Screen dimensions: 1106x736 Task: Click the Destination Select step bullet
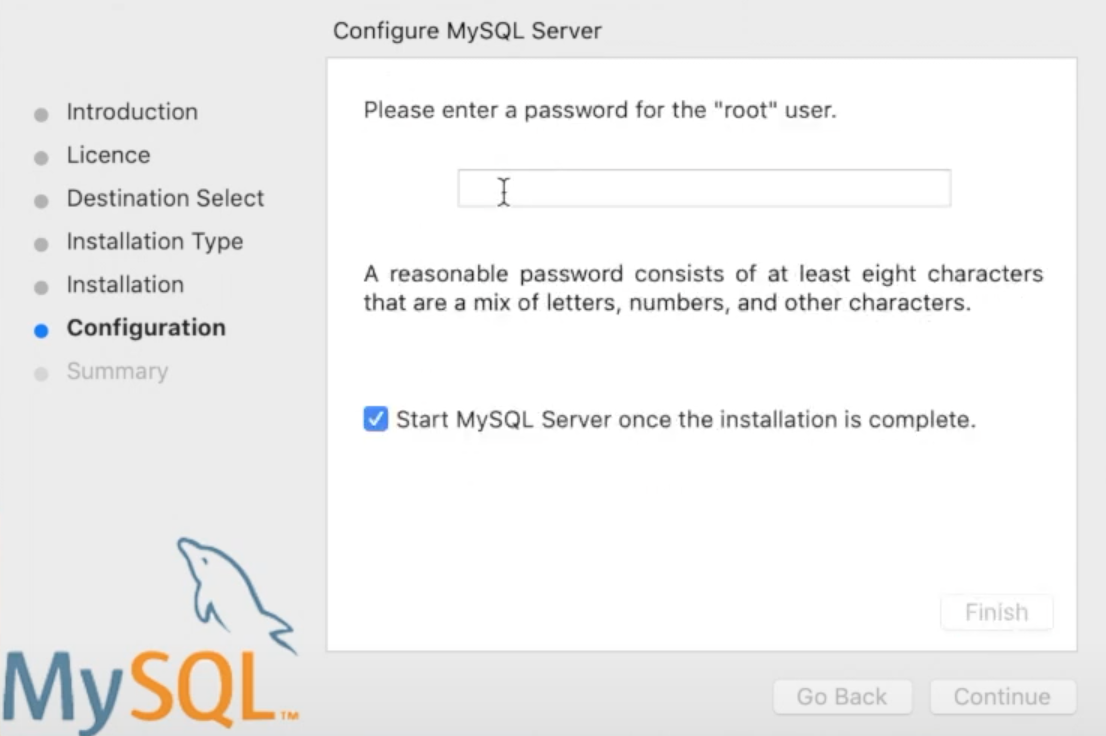[x=41, y=201]
